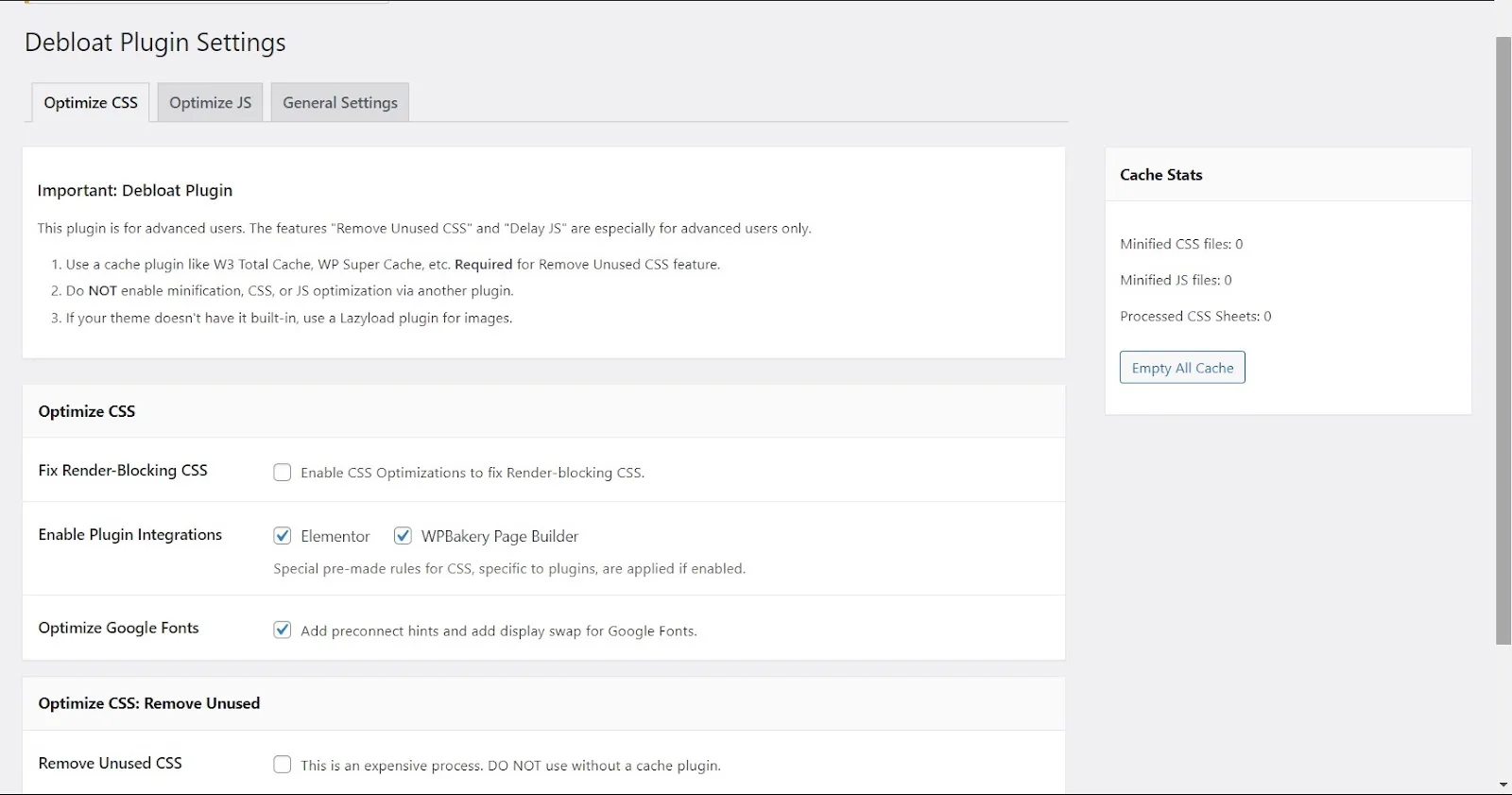
Task: Uncheck the Elementor integration checkbox
Action: (283, 536)
